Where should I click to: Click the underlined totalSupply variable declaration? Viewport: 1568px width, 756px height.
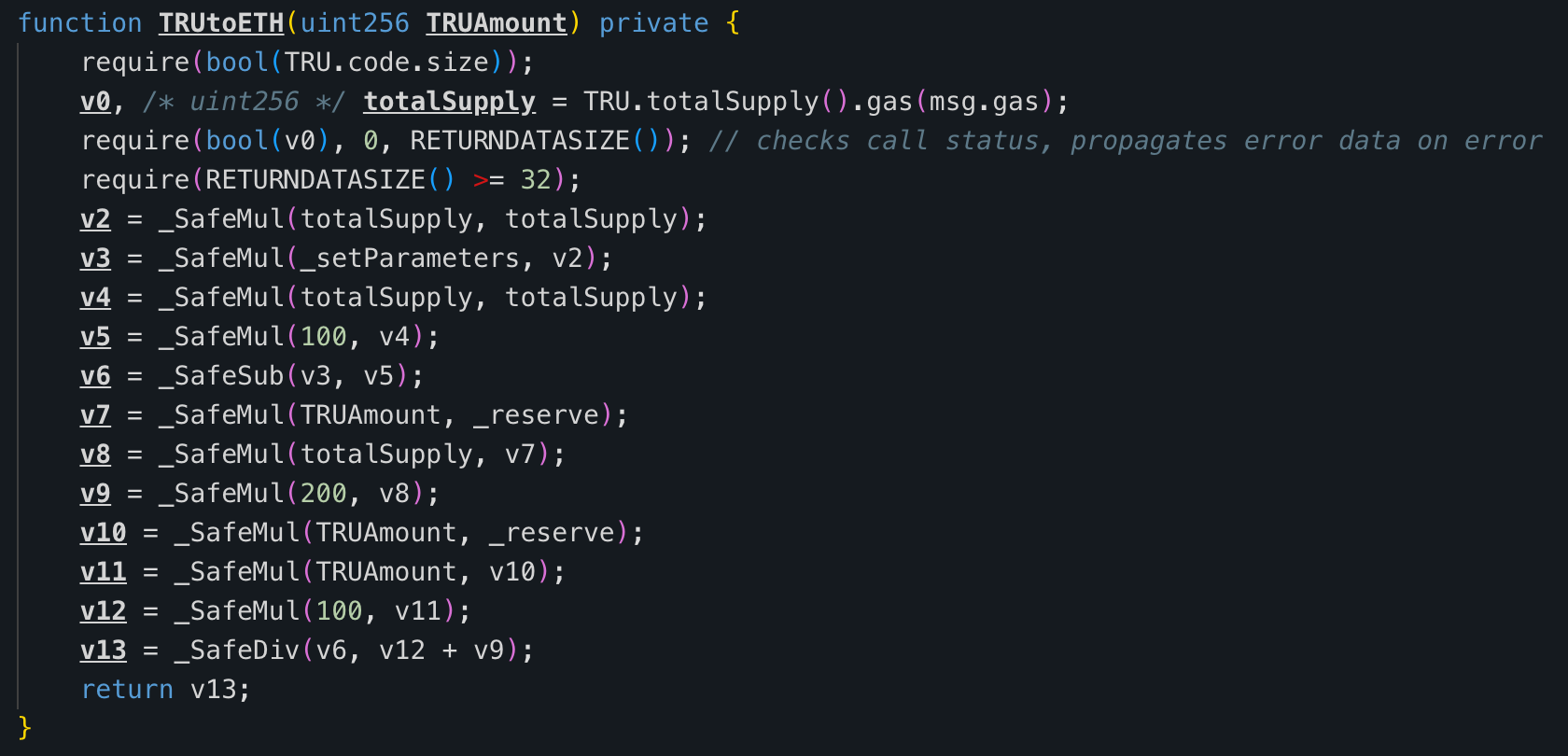click(449, 101)
